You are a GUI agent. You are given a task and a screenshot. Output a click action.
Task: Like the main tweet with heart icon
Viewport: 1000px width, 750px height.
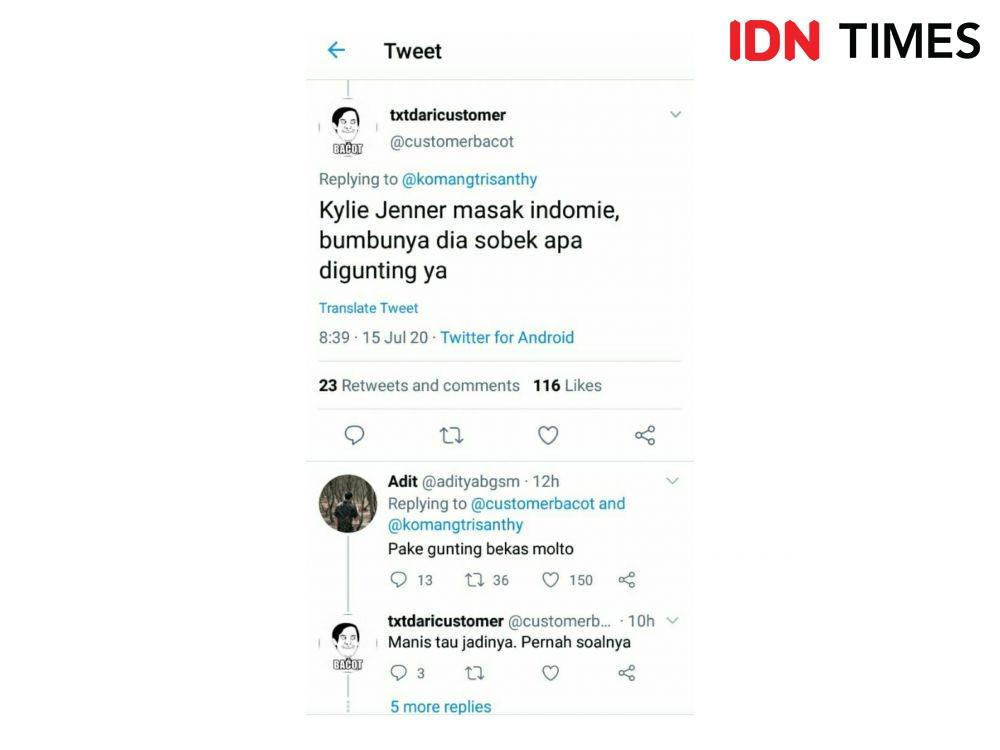click(x=548, y=435)
